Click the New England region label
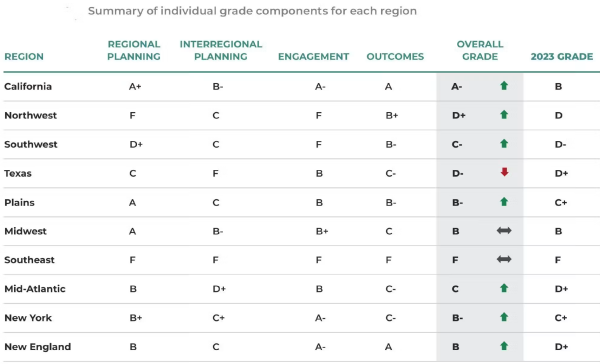This screenshot has height=364, width=600. 38,347
